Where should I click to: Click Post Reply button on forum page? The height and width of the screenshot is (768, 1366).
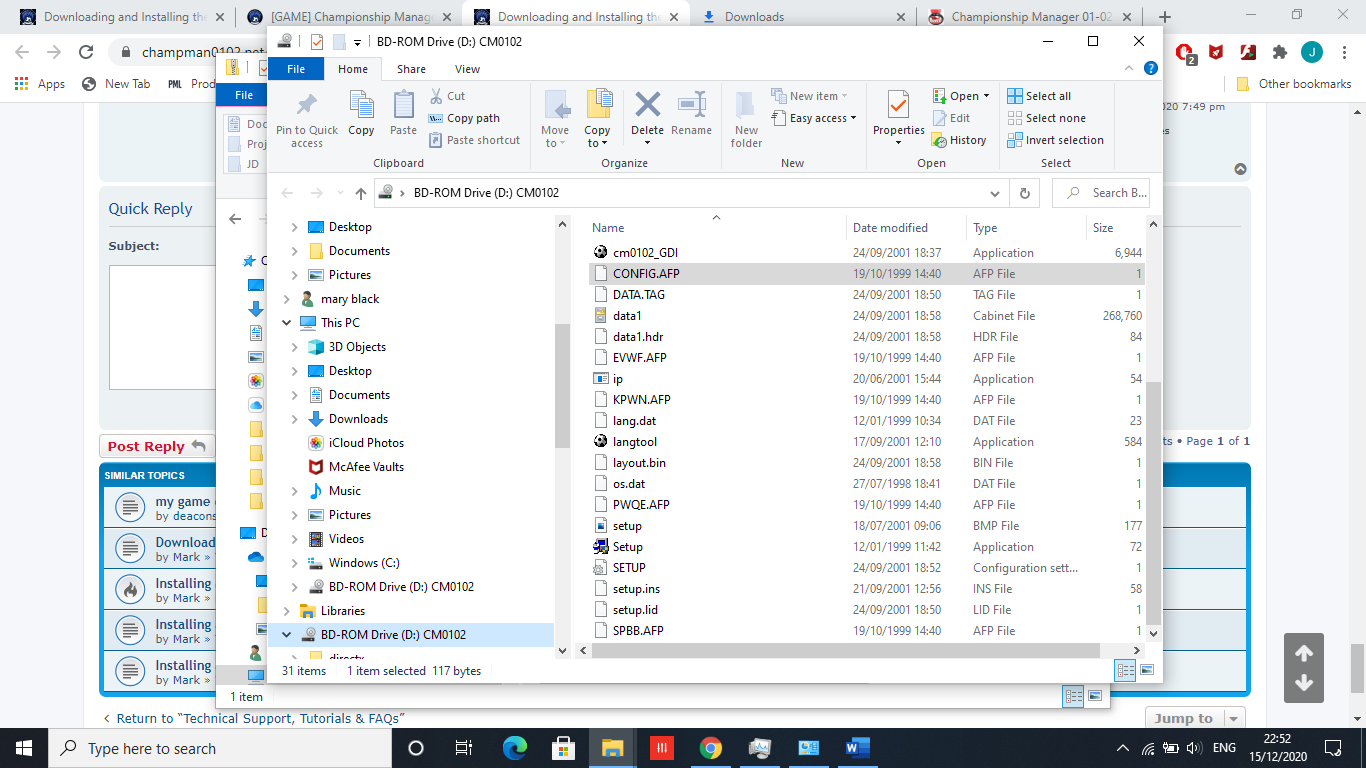[x=156, y=446]
